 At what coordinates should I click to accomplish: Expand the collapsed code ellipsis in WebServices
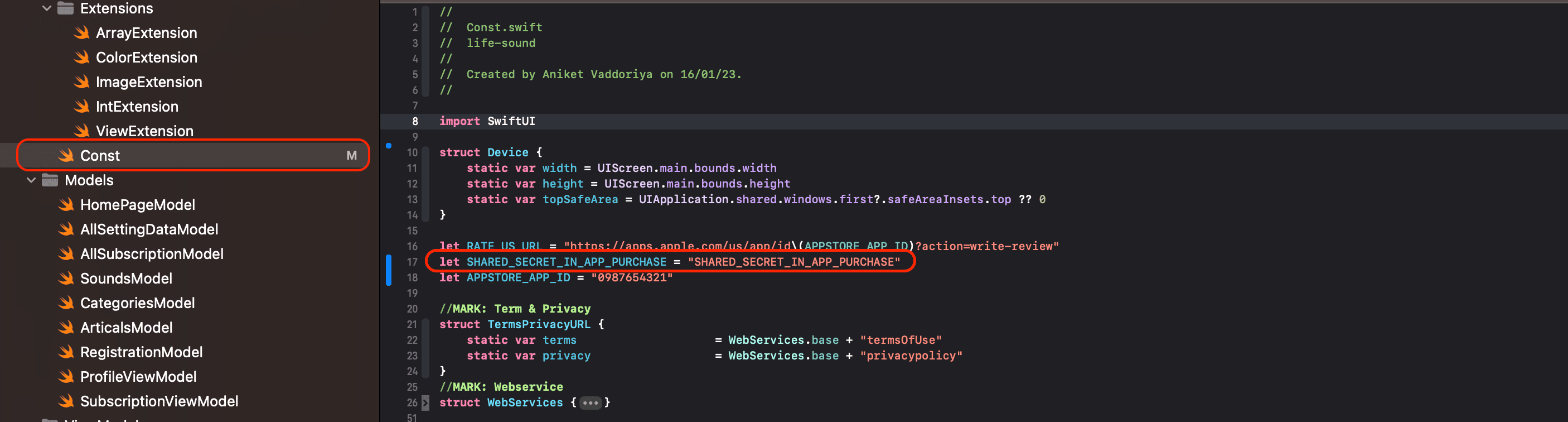pos(590,402)
